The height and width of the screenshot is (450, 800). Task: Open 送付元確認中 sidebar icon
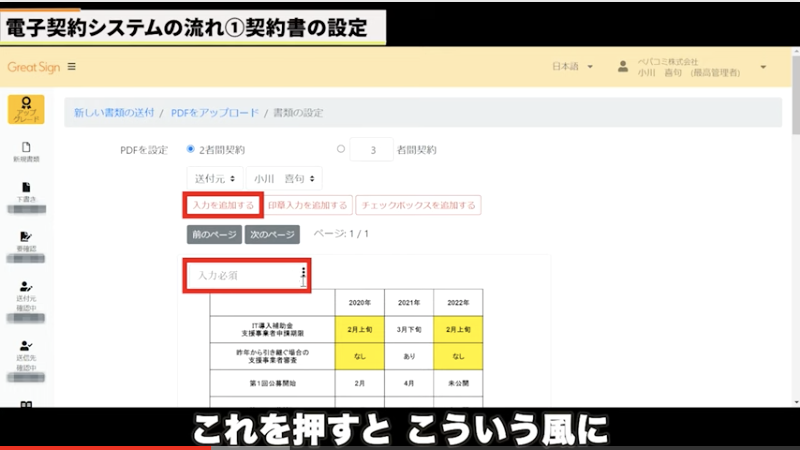pyautogui.click(x=26, y=289)
